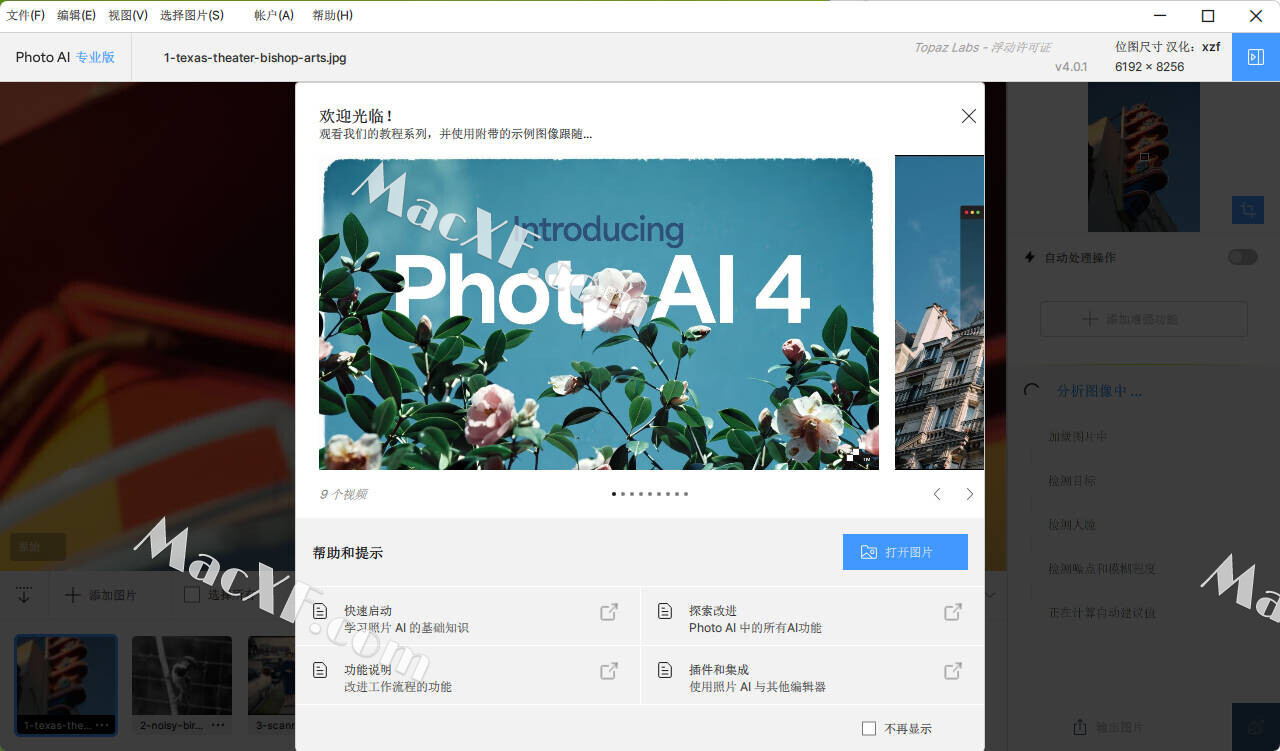Tick the 选择 checkbox in filmstrip bar
The width and height of the screenshot is (1280, 751).
pos(192,595)
